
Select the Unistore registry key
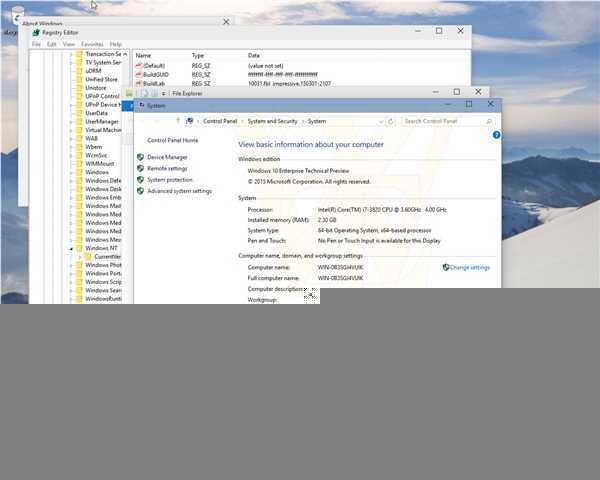coord(96,88)
